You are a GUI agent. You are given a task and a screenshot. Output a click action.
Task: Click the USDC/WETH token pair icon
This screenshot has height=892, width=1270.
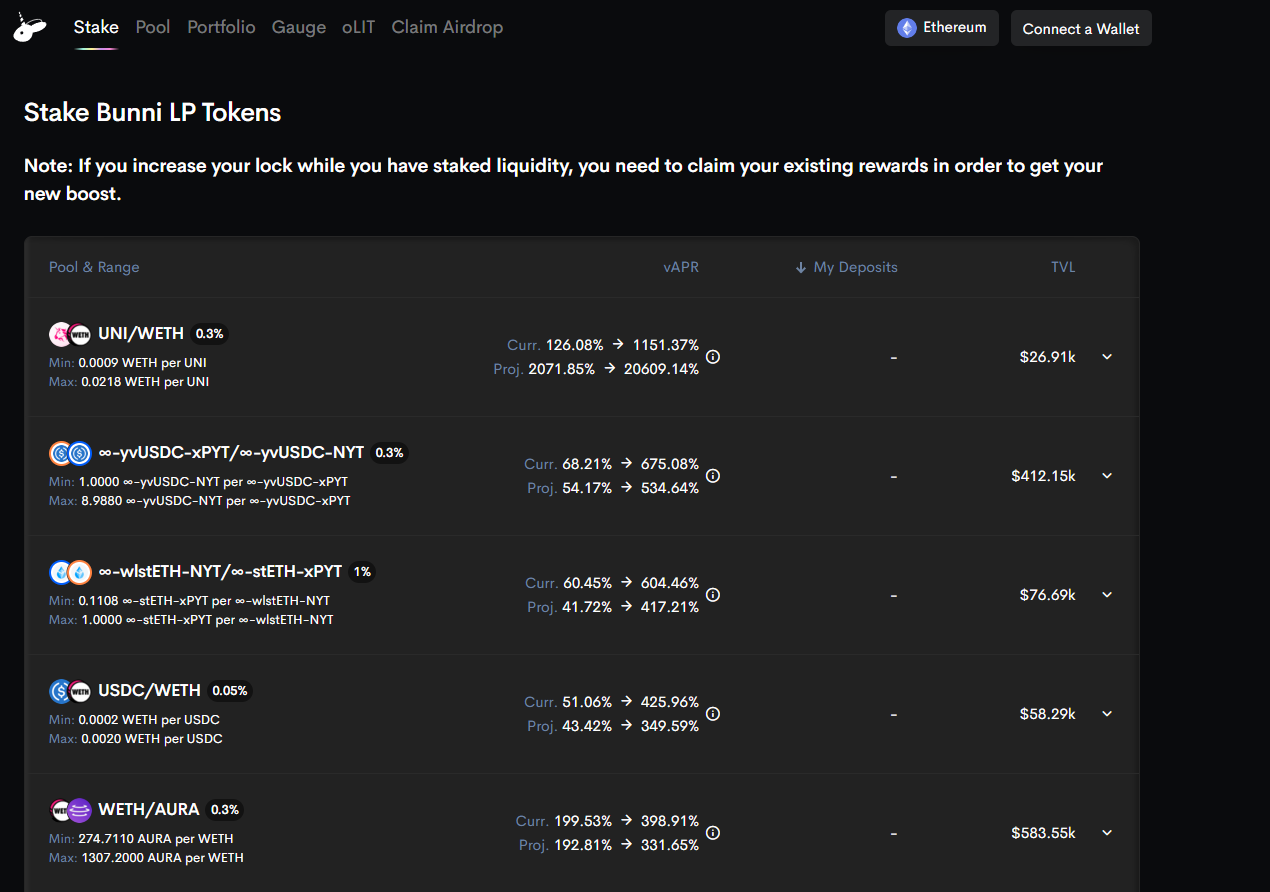(70, 691)
